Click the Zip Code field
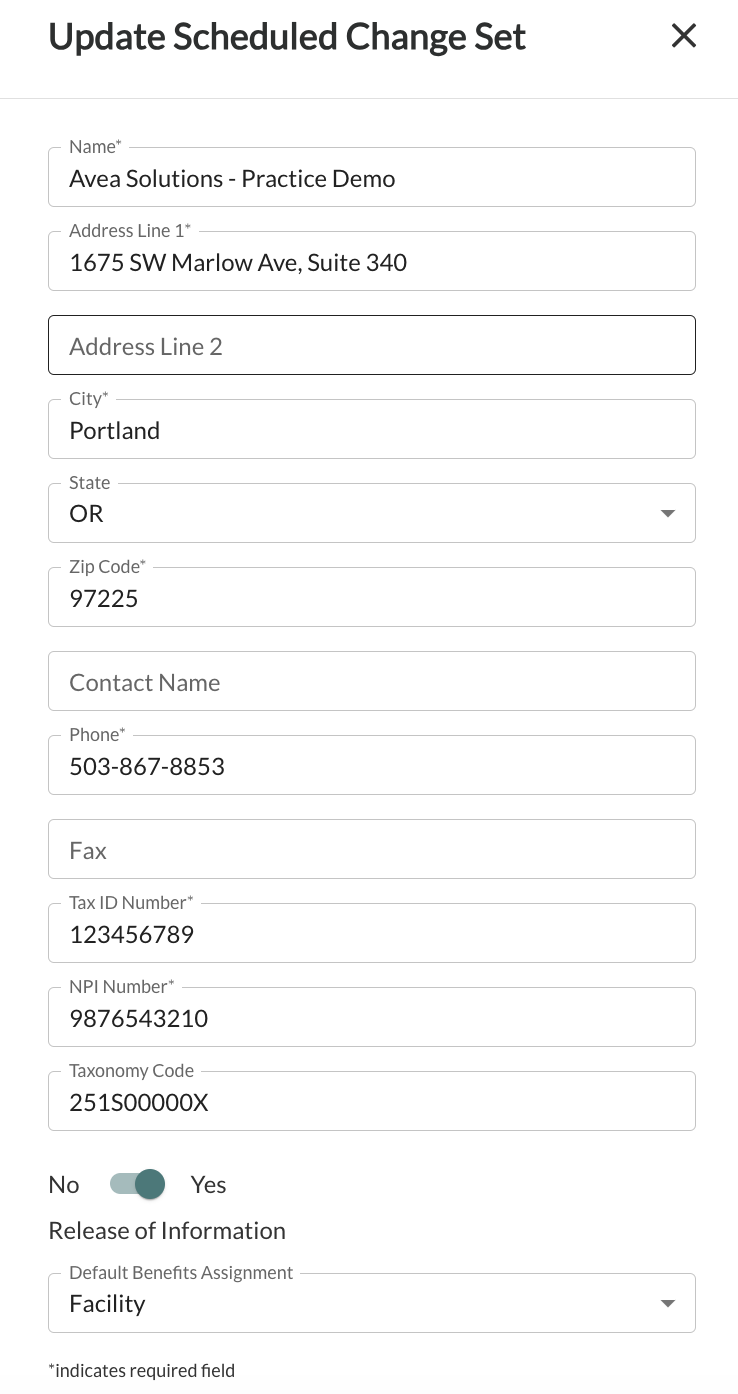The height and width of the screenshot is (1394, 738). pyautogui.click(x=372, y=598)
